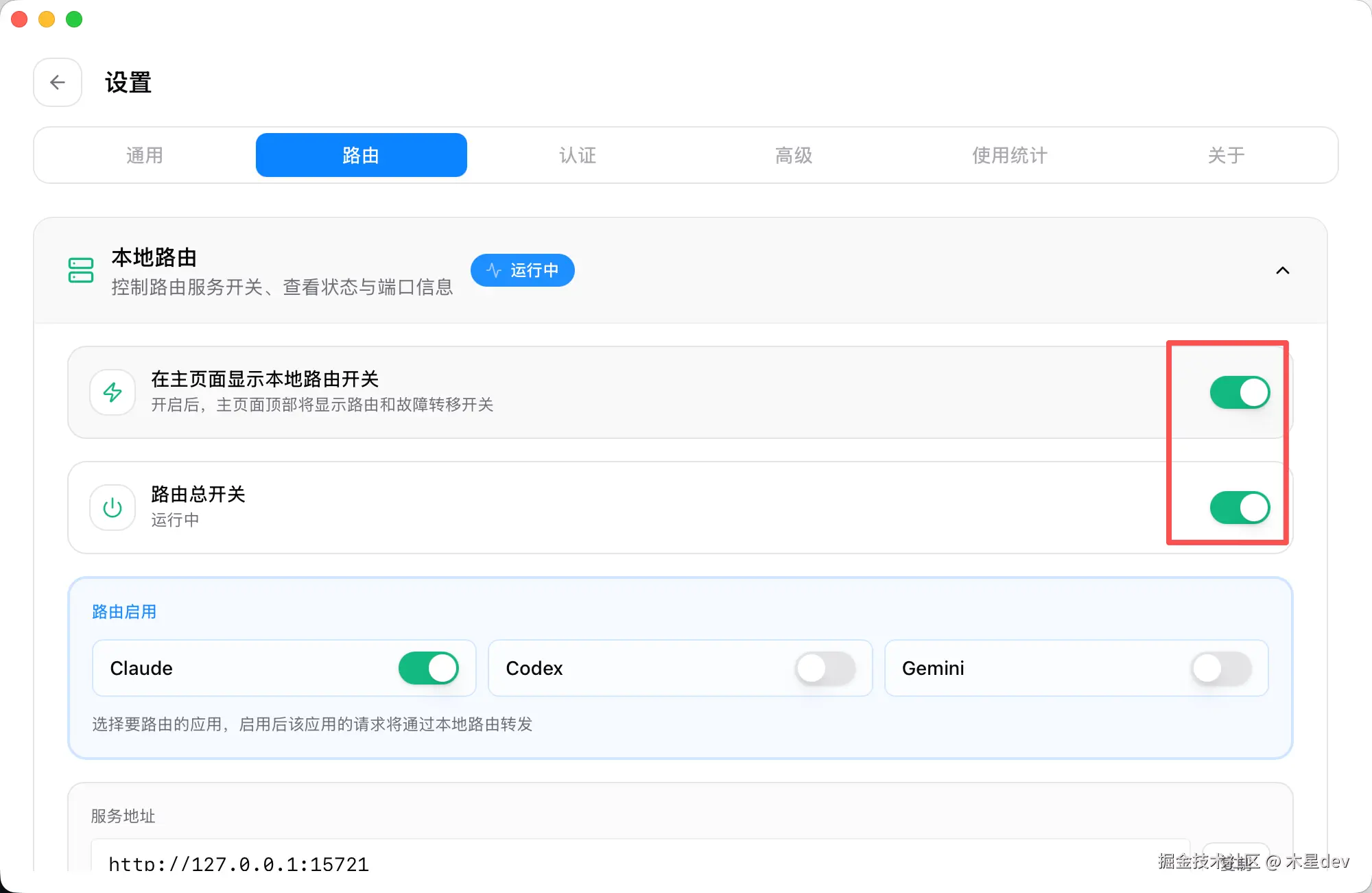Screen dimensions: 1372x893
Task: Go back using the arrow button
Action: point(58,82)
